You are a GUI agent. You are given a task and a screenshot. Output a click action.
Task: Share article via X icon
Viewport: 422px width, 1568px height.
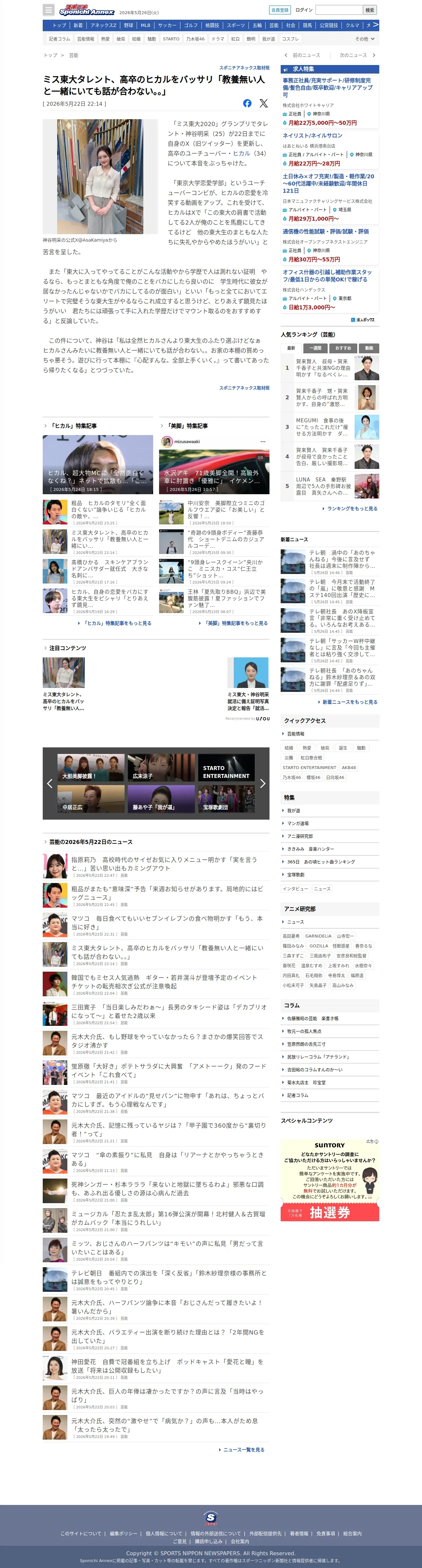pyautogui.click(x=263, y=103)
